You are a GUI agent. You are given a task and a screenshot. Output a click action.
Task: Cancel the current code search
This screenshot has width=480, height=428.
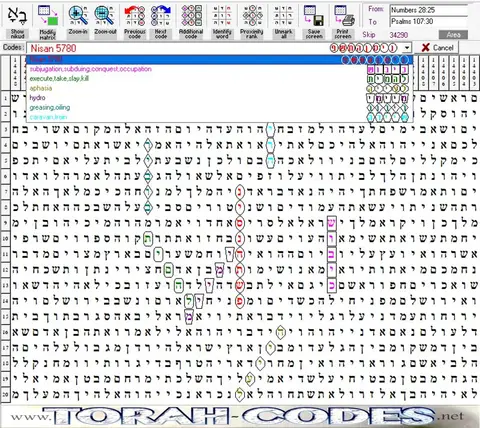(437, 48)
